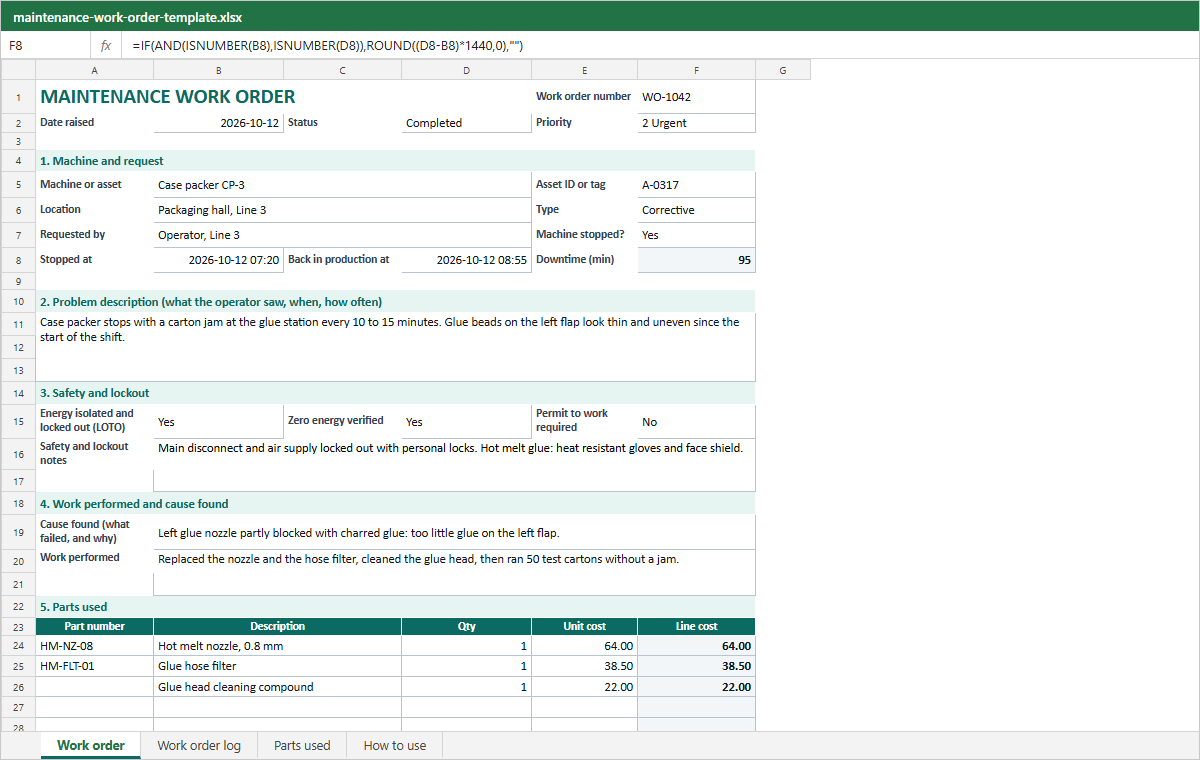
Task: Click the location Packaging hall, Line 3
Action: 343,210
